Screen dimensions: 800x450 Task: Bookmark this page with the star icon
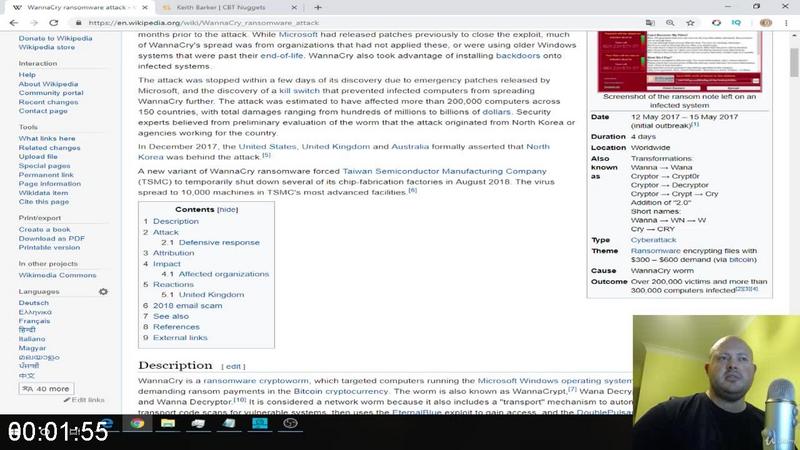tap(690, 23)
